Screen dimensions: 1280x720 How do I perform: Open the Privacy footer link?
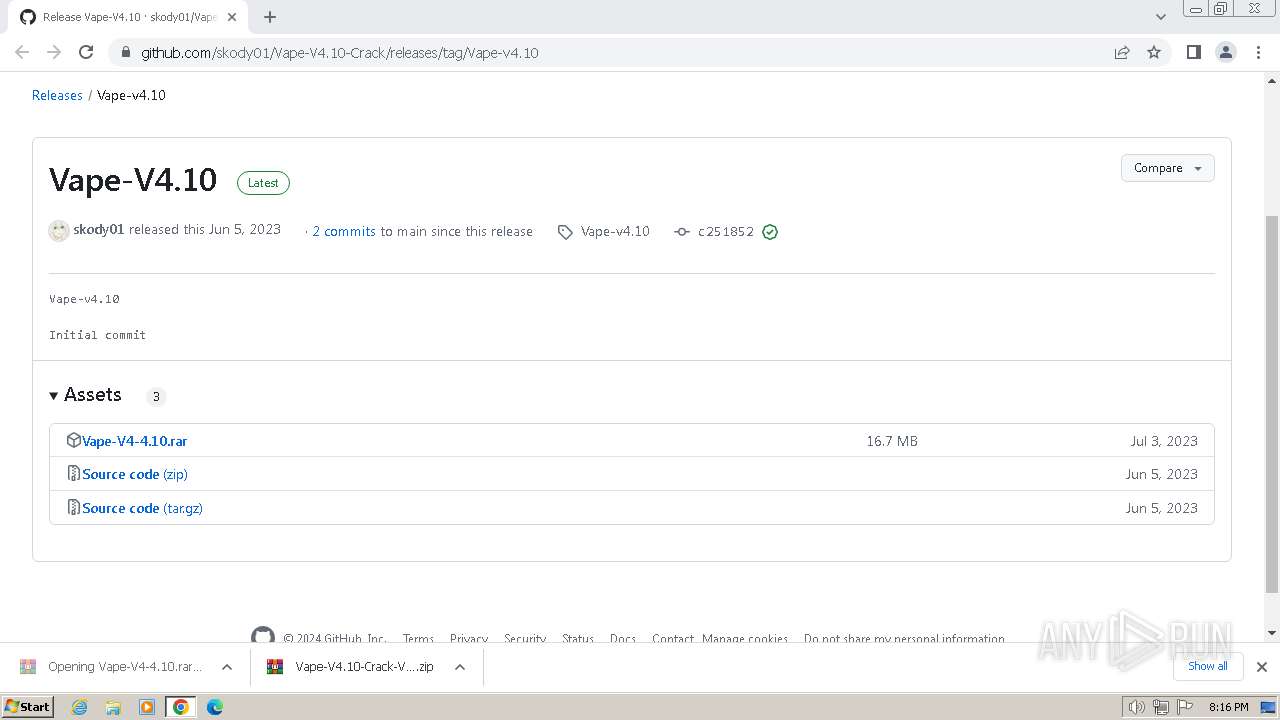tap(469, 639)
